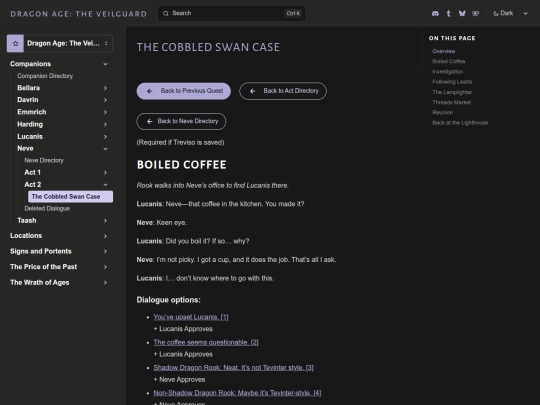Open the Tumblr icon link
The height and width of the screenshot is (405, 540).
point(448,13)
